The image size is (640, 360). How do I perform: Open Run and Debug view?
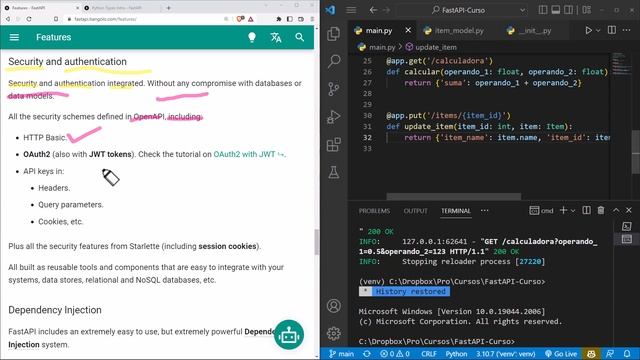[333, 117]
